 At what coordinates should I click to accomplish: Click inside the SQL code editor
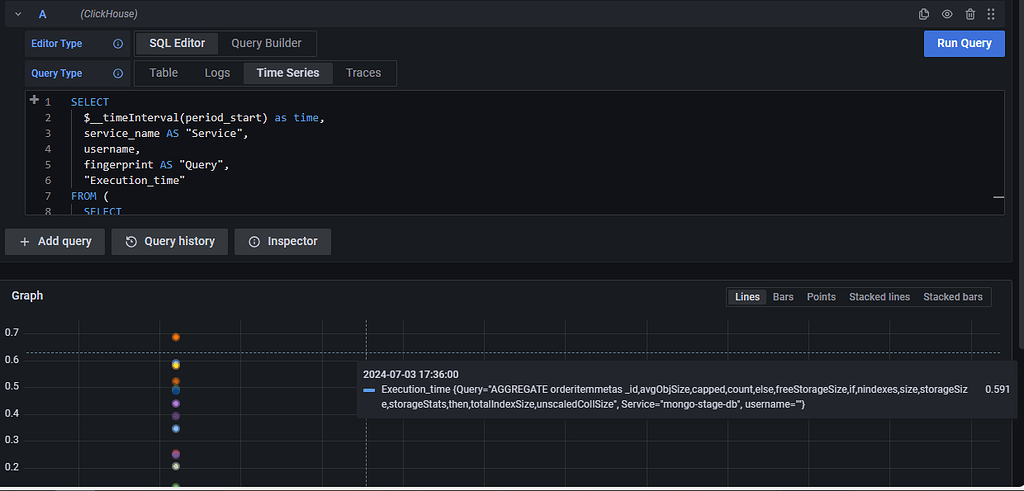pos(500,150)
